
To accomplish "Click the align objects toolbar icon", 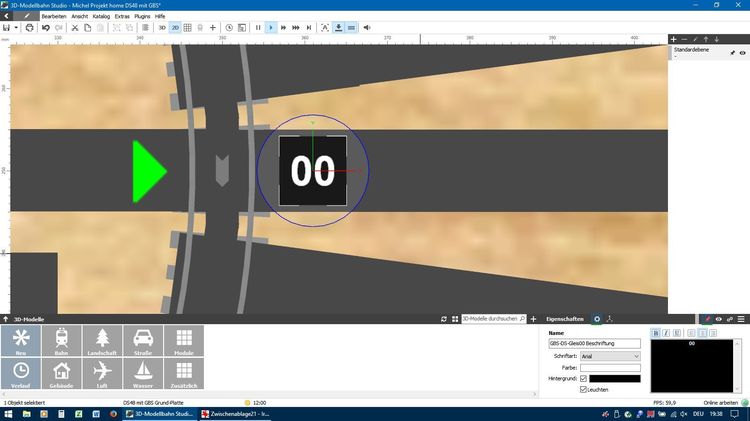I will tap(145, 28).
